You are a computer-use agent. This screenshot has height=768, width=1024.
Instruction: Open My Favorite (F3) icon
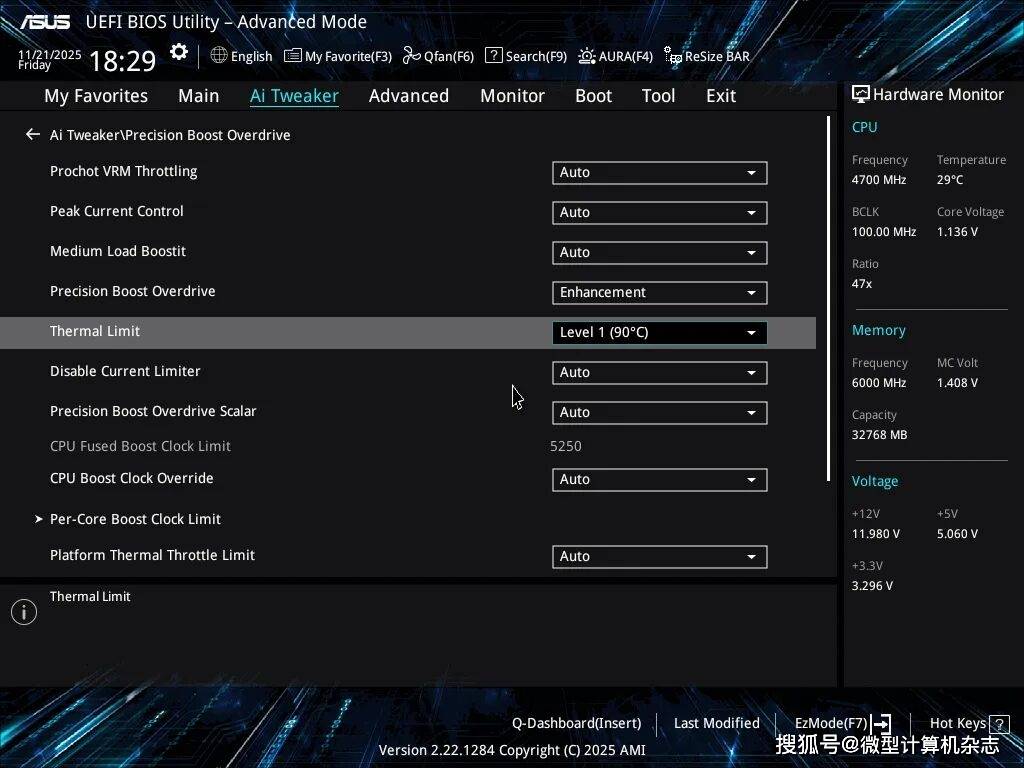pyautogui.click(x=293, y=56)
